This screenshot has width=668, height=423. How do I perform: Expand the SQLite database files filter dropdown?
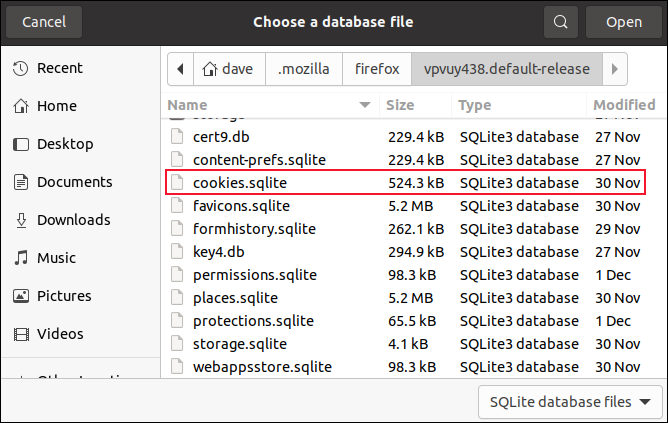(x=571, y=402)
